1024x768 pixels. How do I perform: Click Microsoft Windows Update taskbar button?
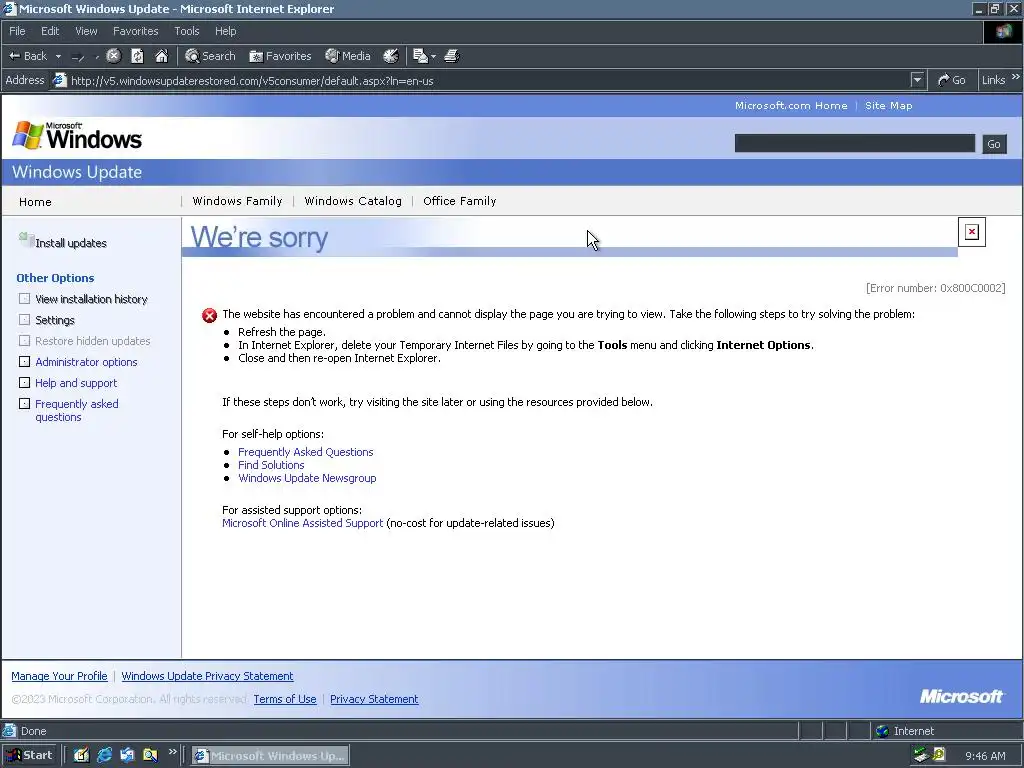point(270,756)
